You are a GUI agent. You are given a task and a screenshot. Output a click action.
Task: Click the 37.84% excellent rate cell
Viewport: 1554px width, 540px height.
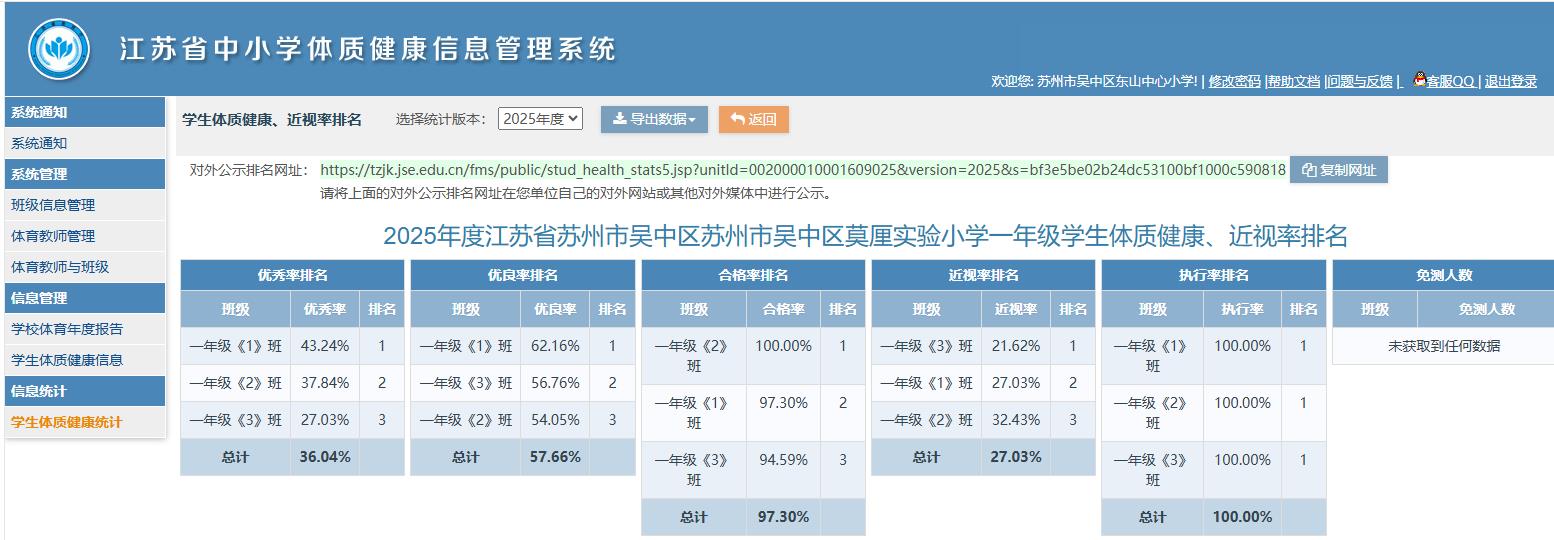point(325,383)
